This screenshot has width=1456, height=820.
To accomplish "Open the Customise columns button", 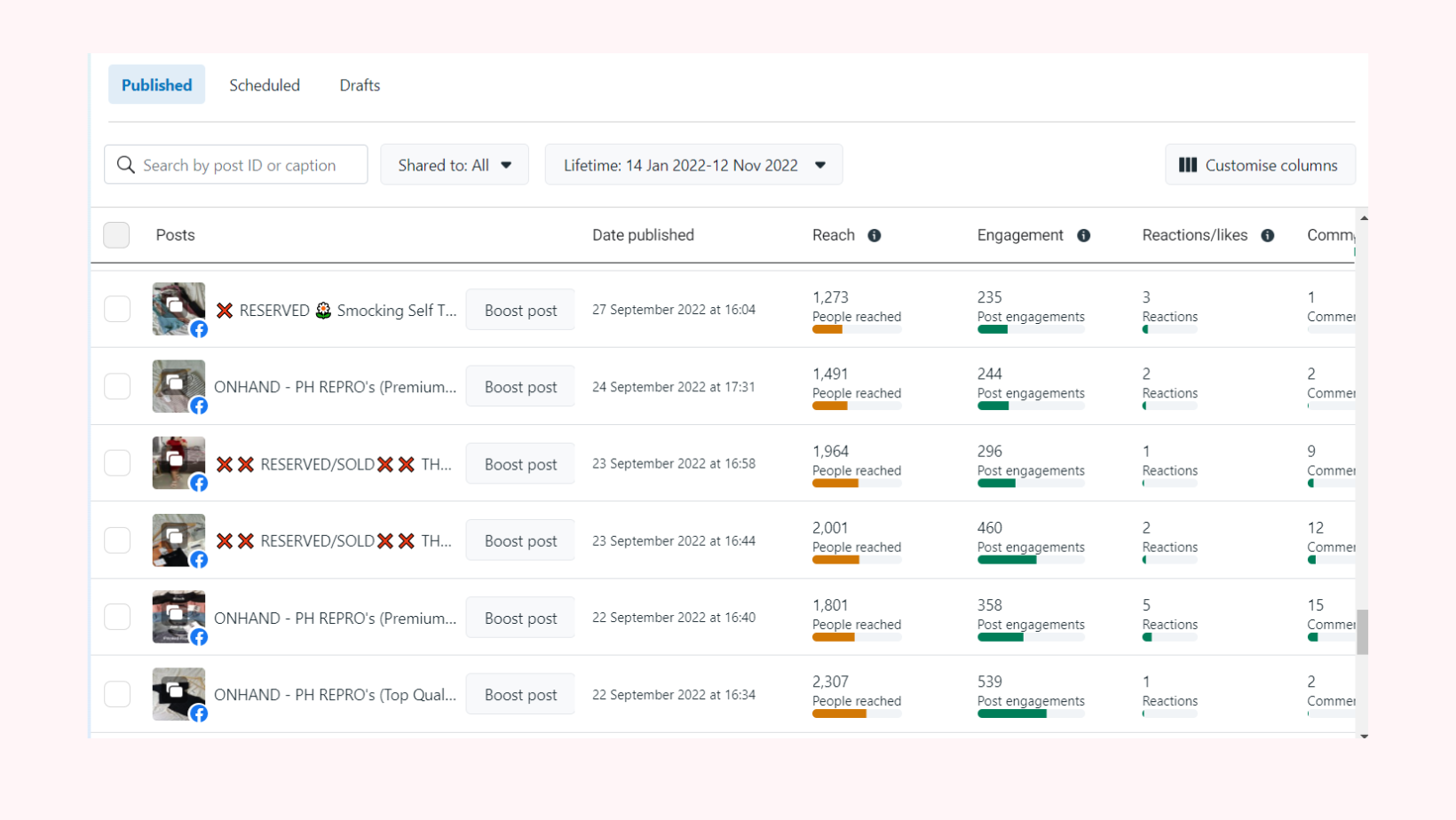I will tap(1260, 165).
